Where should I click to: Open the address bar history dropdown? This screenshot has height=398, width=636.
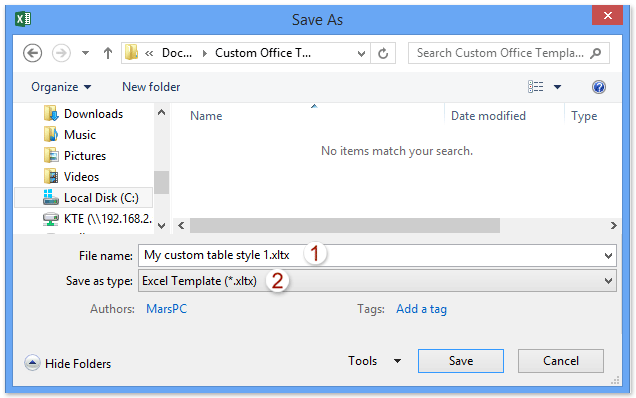pos(361,54)
